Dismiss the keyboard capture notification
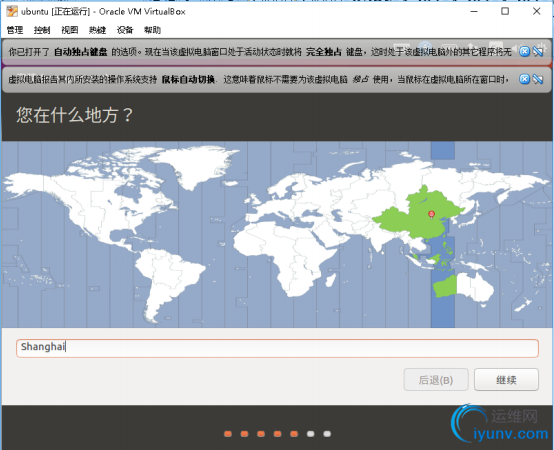554x450 pixels. click(x=525, y=52)
